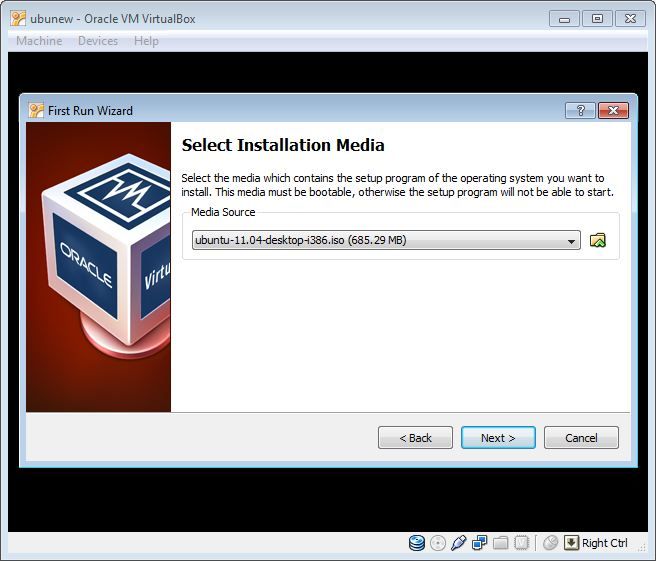Click the mouse integration status icon
Screen dimensions: 656x561
point(551,543)
